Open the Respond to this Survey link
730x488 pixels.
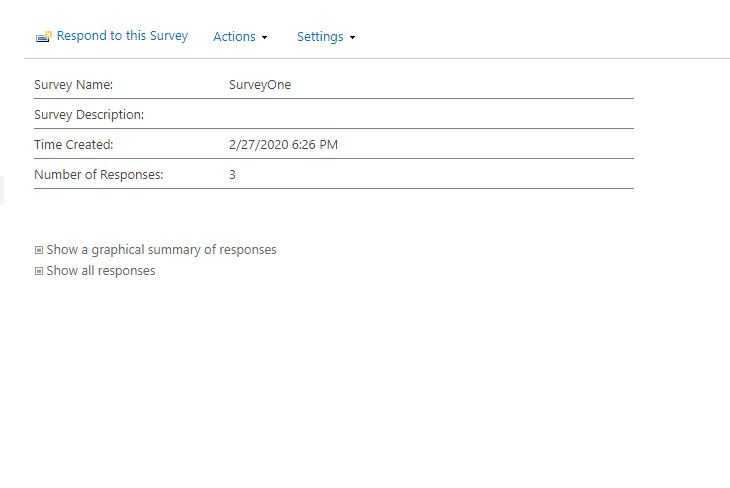[x=122, y=36]
